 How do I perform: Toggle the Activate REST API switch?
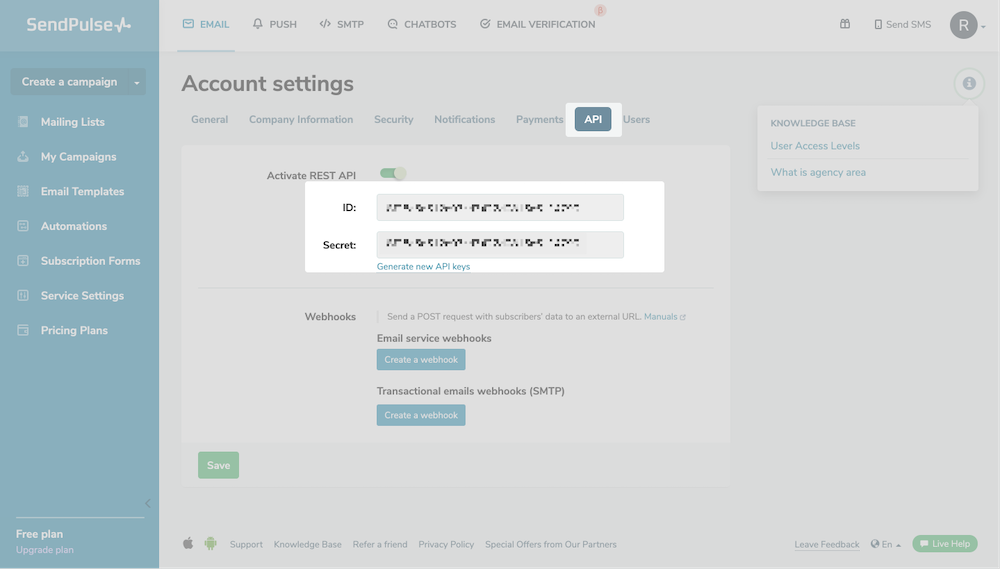(x=392, y=174)
